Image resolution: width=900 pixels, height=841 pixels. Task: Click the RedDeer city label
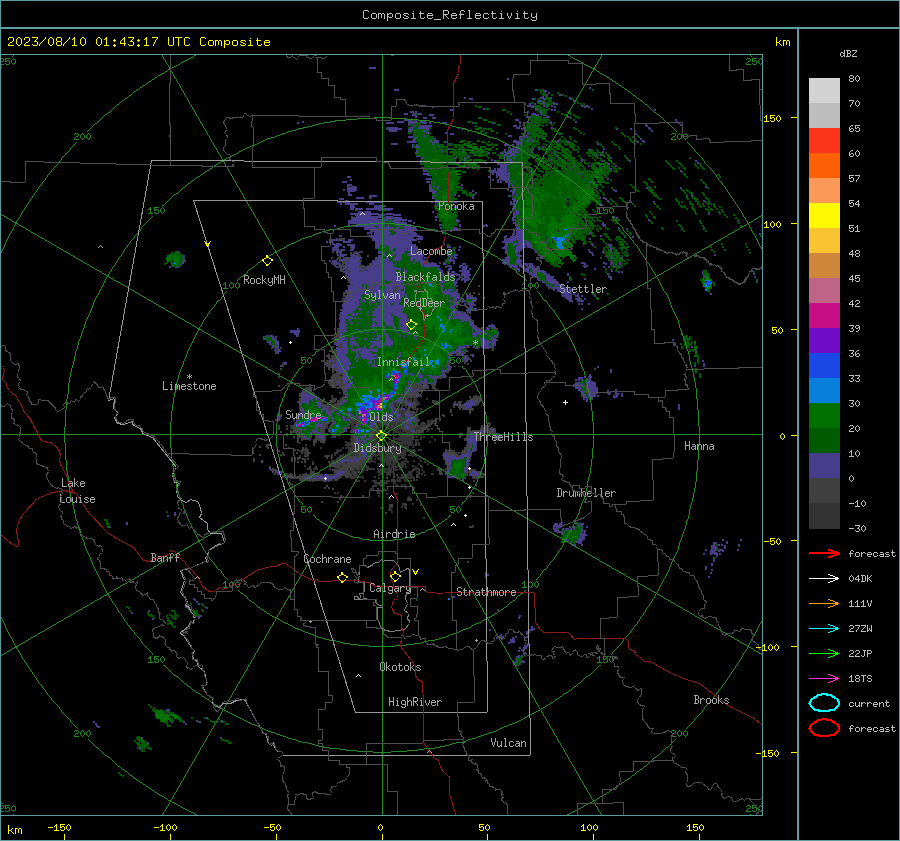[x=424, y=303]
